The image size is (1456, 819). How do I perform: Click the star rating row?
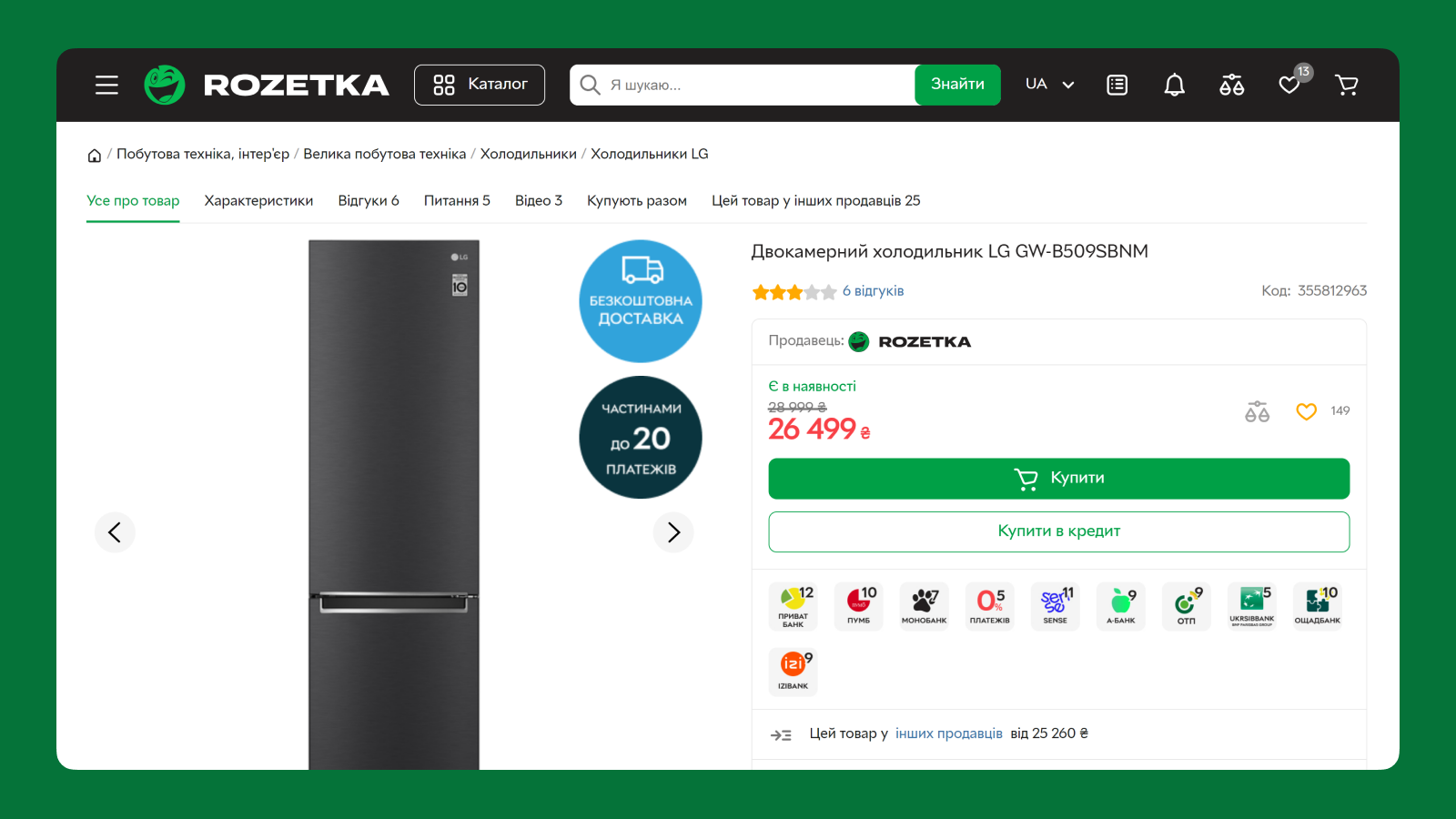794,292
